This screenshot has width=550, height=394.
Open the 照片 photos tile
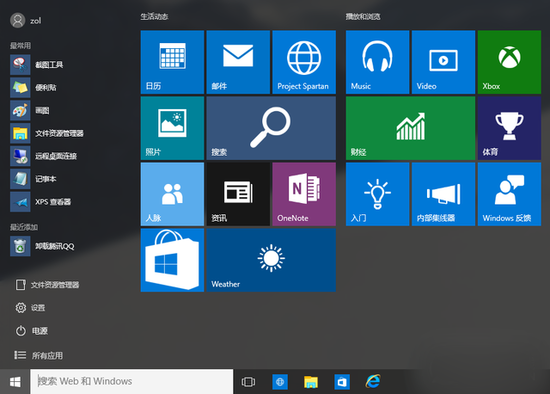click(172, 128)
